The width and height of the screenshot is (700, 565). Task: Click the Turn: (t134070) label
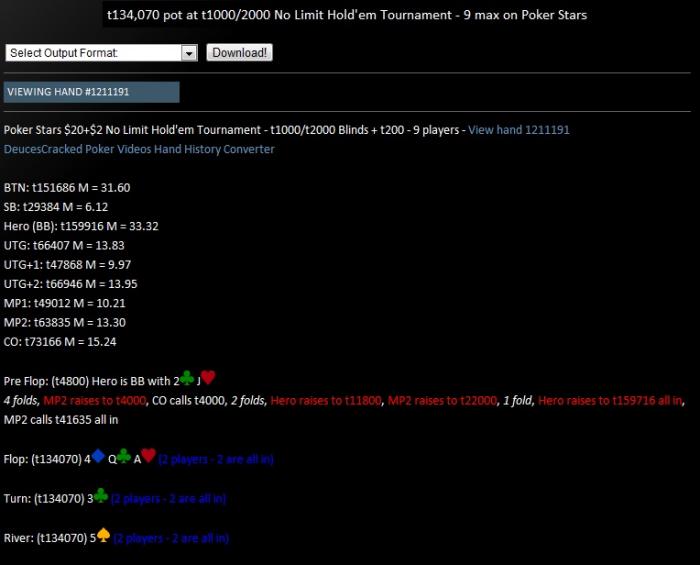coord(44,499)
